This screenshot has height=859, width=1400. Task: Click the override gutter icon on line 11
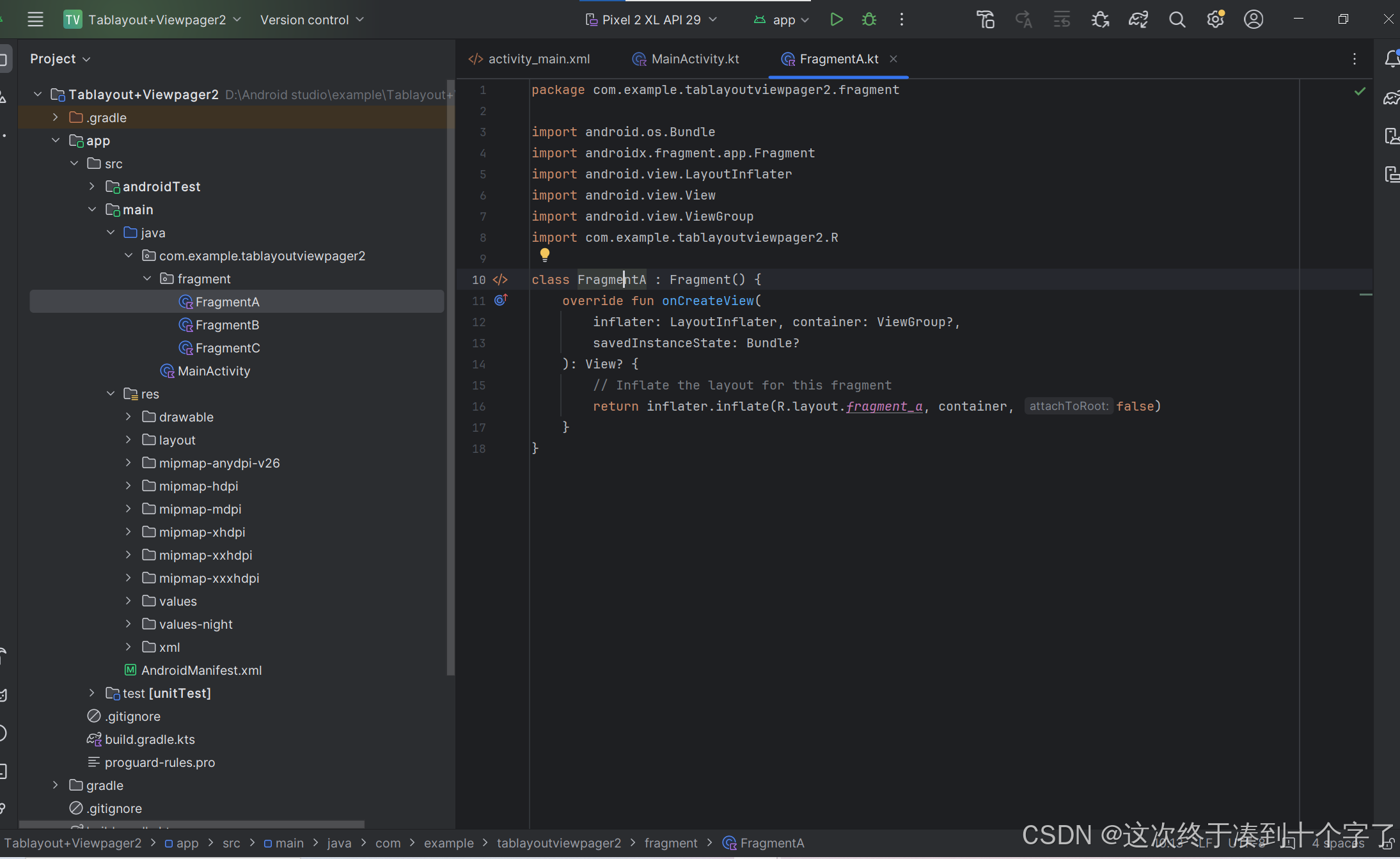coord(501,300)
